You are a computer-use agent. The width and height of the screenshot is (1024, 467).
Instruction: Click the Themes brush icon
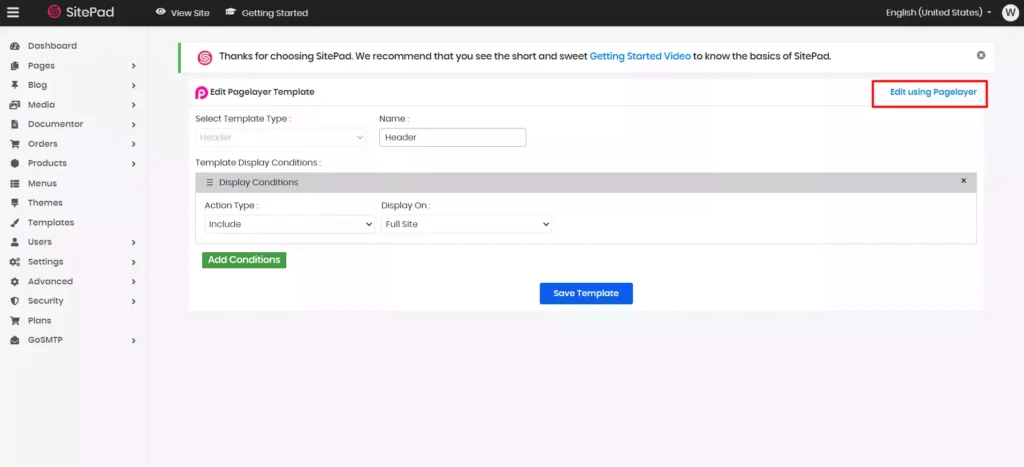[14, 203]
